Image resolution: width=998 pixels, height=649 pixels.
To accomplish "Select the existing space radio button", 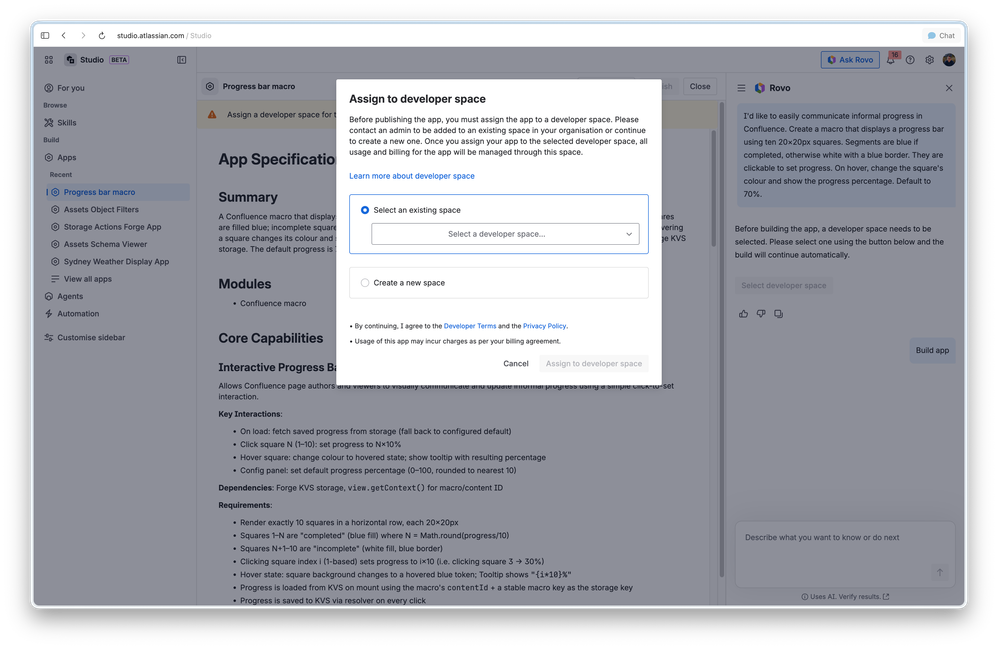I will pyautogui.click(x=365, y=210).
